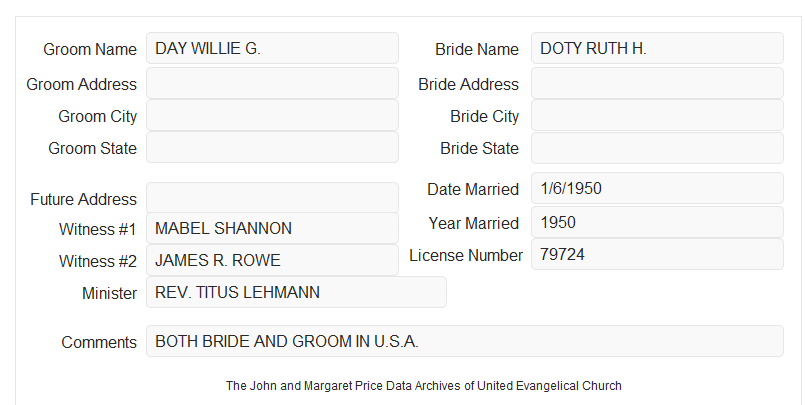Click the License Number label
Screen dimensions: 805x405
pos(466,255)
